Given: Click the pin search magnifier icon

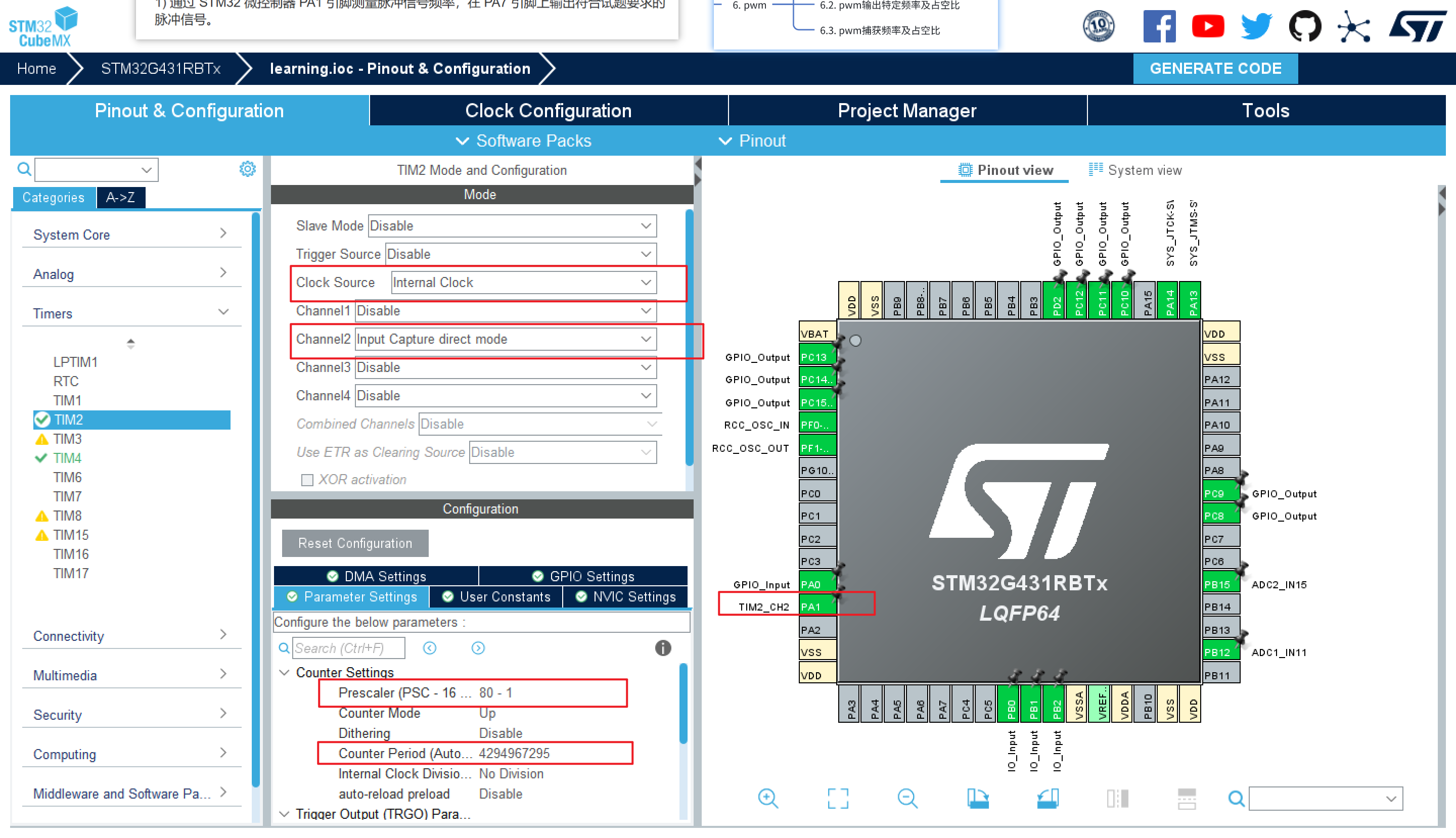Looking at the screenshot, I should (1236, 798).
